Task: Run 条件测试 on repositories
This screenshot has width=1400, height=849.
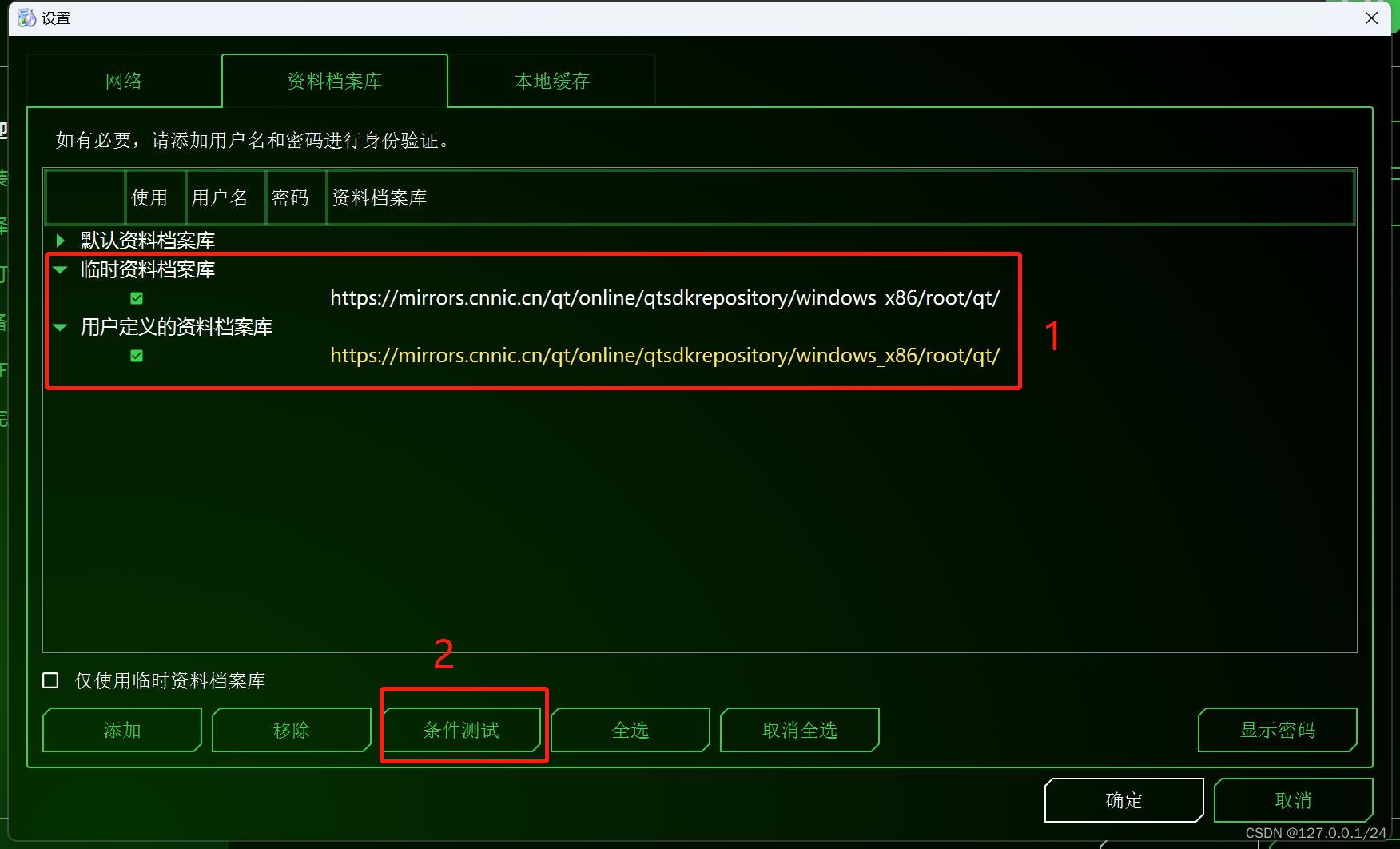Action: coord(461,730)
